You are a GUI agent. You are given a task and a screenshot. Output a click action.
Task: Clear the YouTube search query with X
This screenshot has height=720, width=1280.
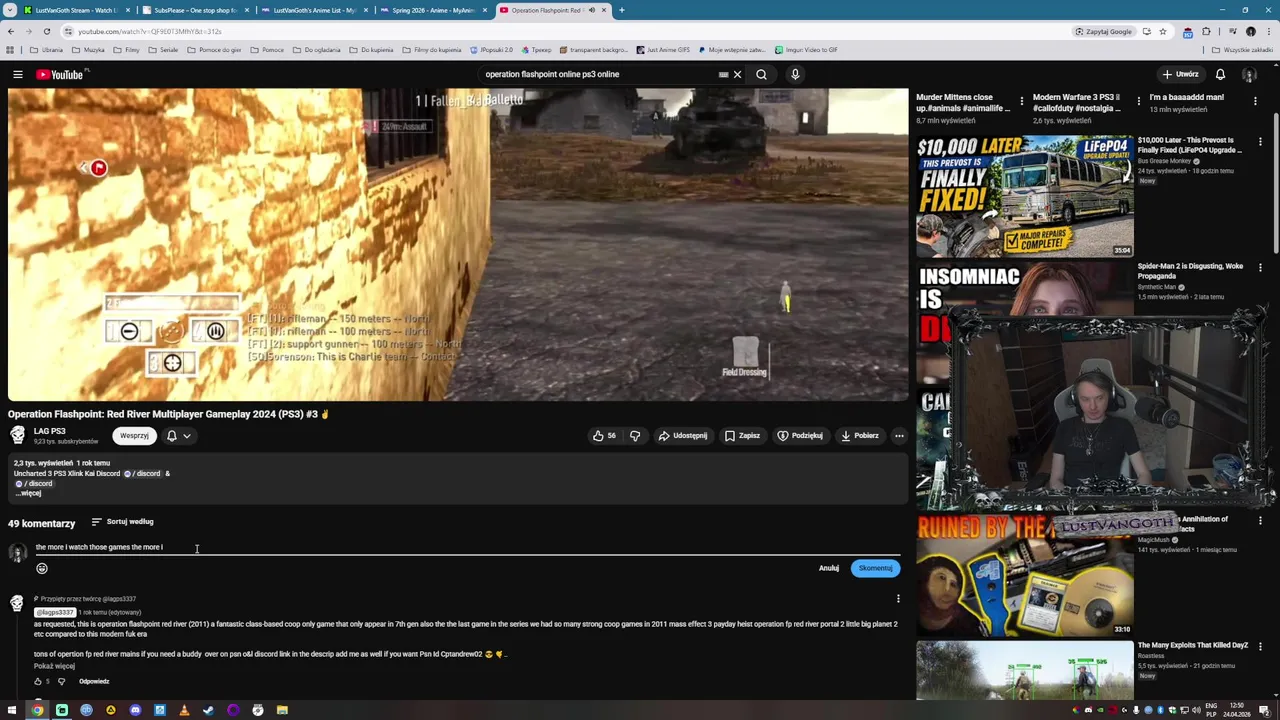pyautogui.click(x=737, y=74)
